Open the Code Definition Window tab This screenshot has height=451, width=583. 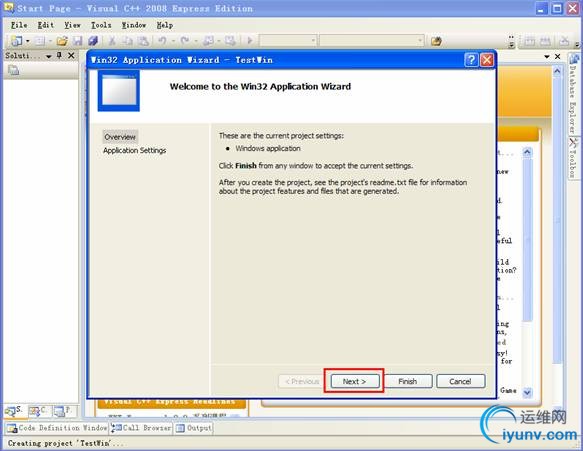tap(57, 428)
